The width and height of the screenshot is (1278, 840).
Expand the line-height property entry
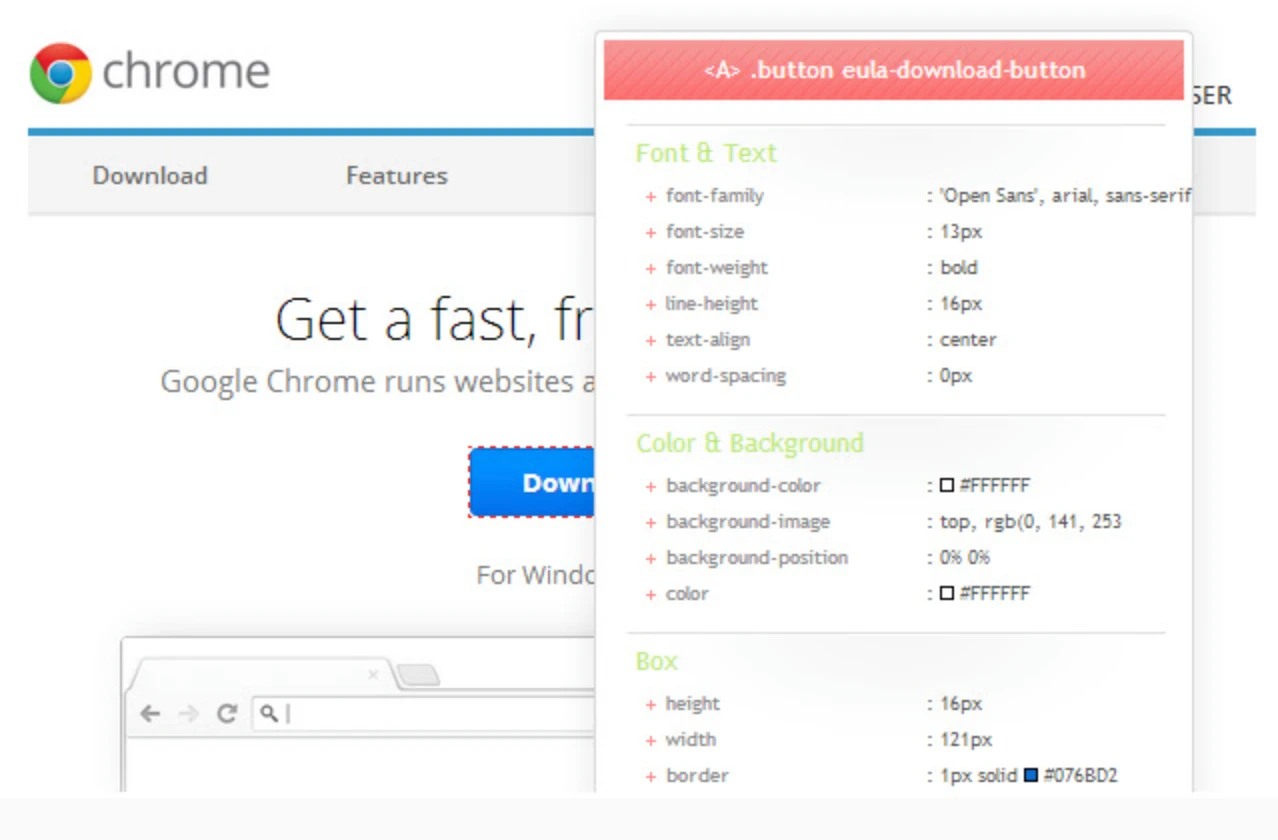(x=651, y=304)
